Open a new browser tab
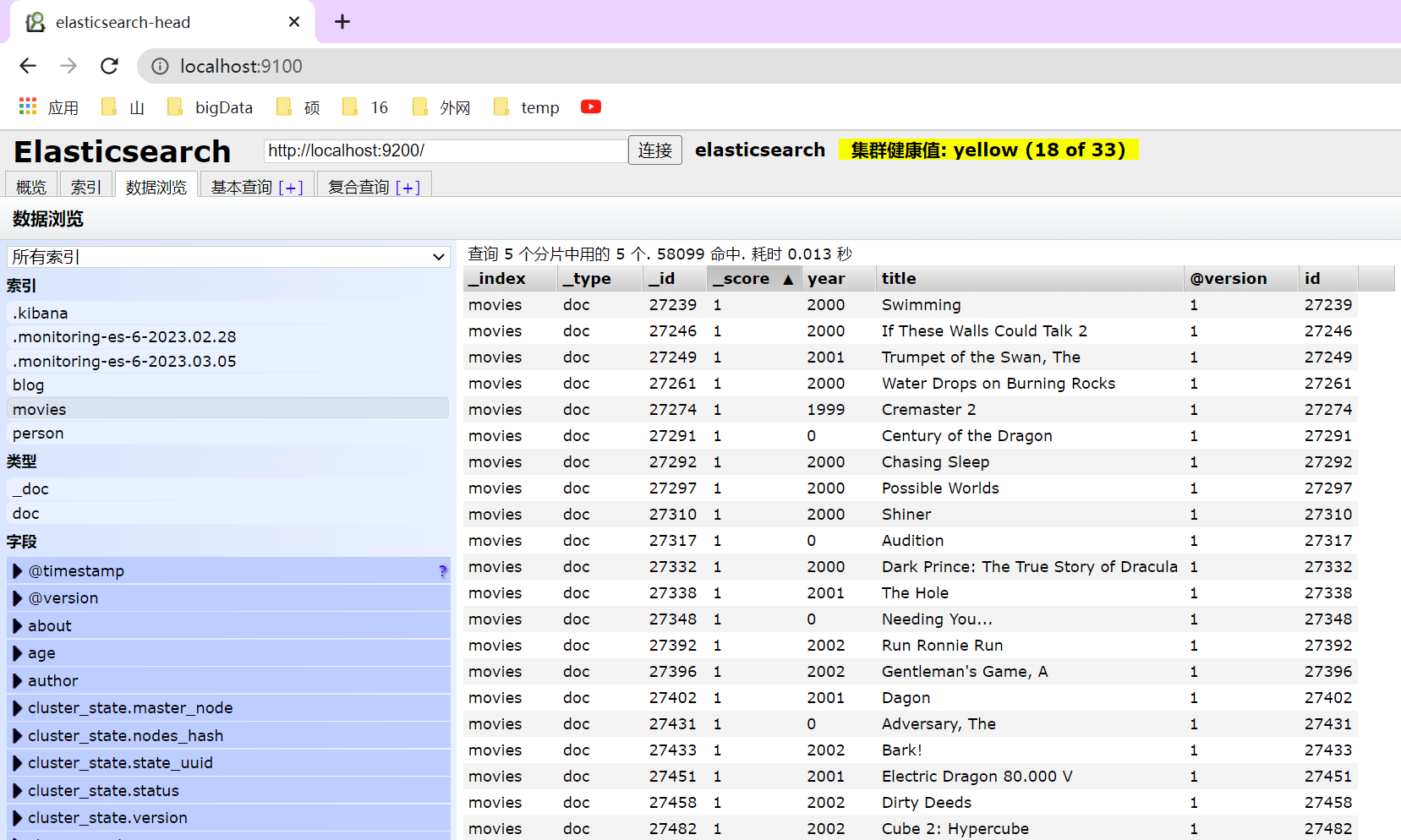Screen dimensions: 1401x840 pyautogui.click(x=342, y=22)
